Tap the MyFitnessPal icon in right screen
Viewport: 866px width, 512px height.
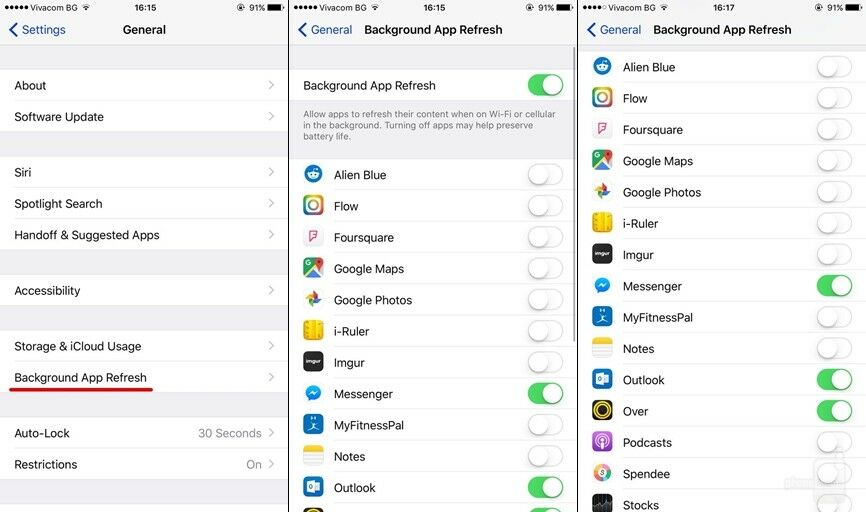coord(602,317)
